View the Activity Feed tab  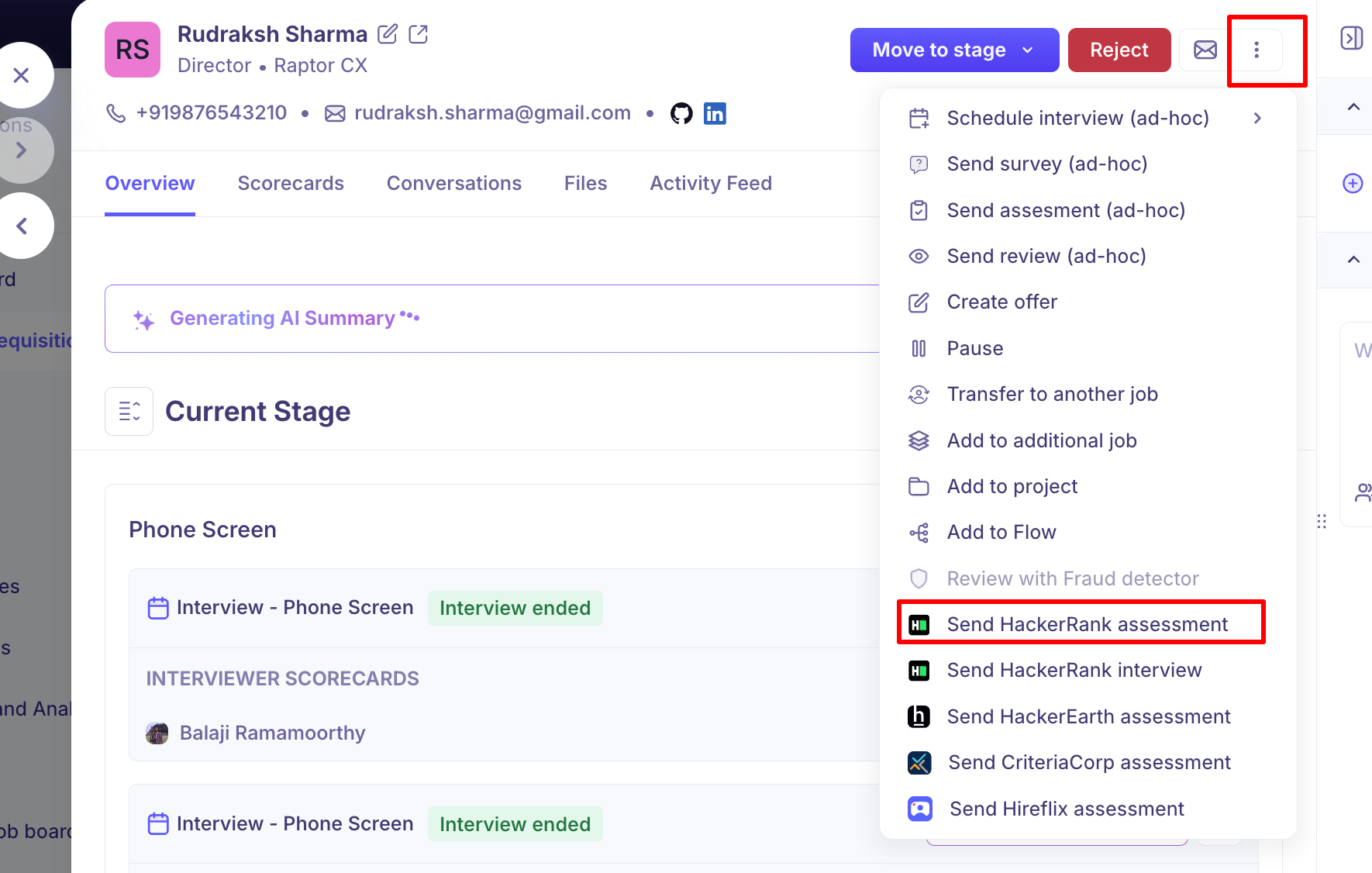pos(711,183)
